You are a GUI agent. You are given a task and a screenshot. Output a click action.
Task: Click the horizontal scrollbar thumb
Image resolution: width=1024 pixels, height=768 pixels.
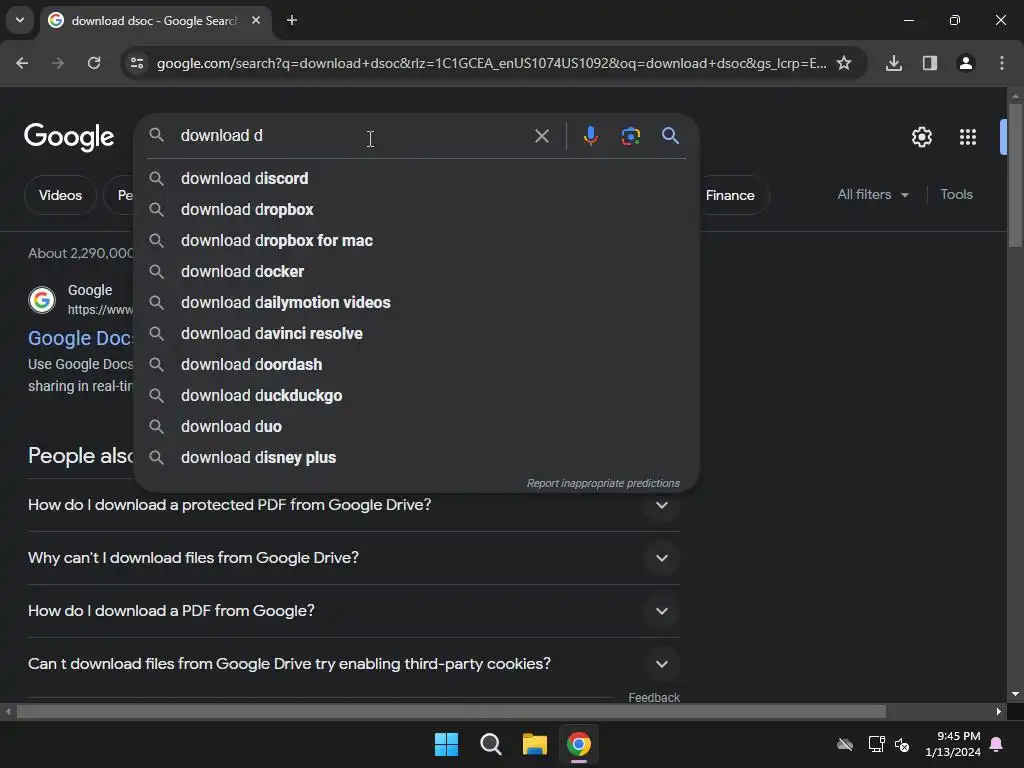click(451, 711)
